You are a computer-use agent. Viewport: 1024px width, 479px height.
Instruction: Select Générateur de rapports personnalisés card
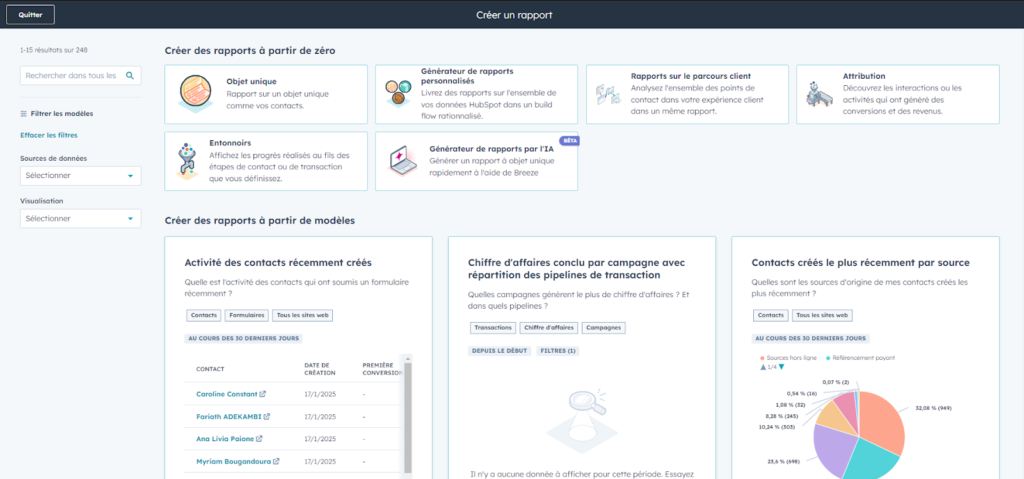click(x=476, y=94)
